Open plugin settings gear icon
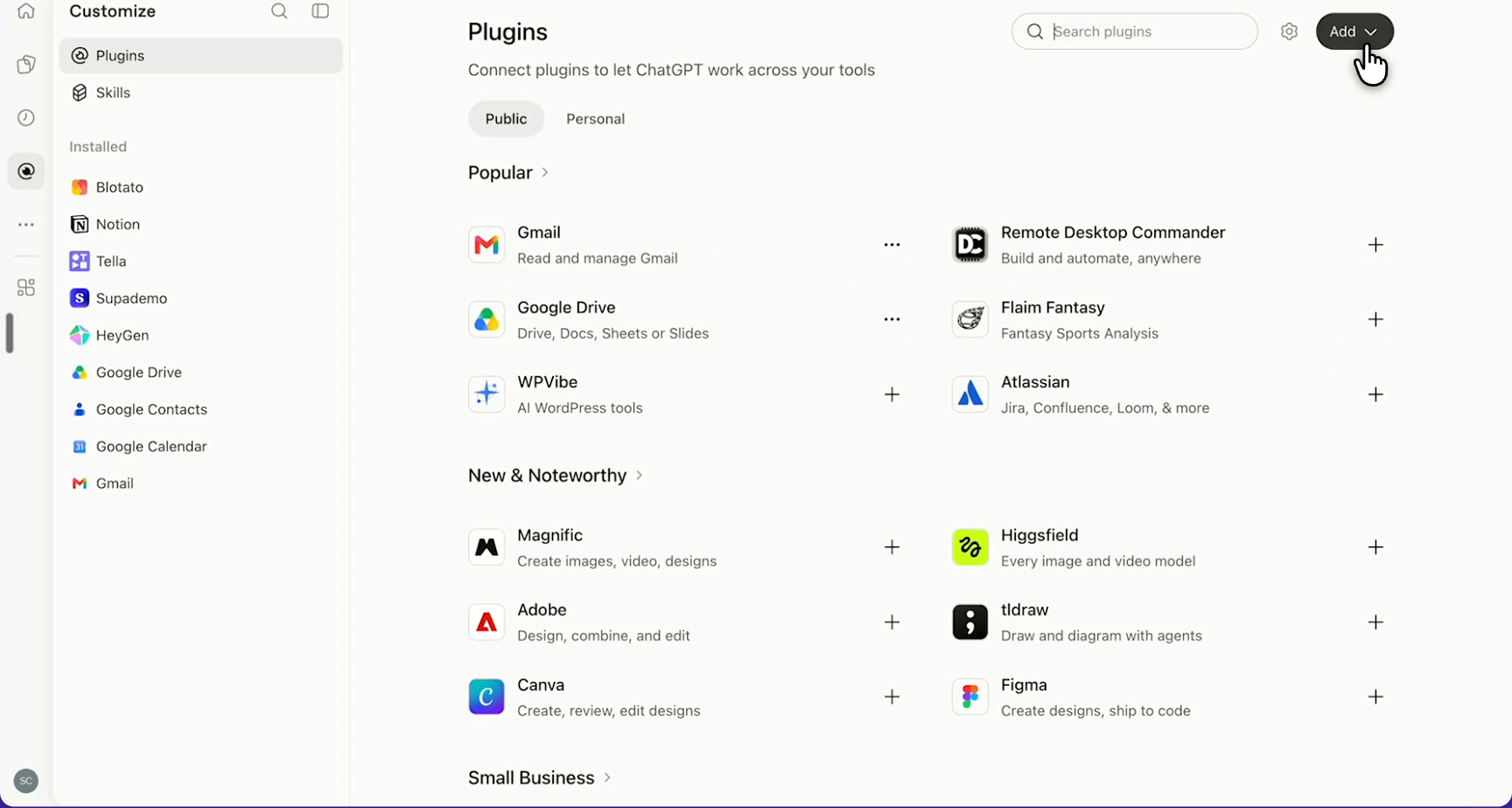Screen dimensions: 1512x808 [x=1289, y=31]
